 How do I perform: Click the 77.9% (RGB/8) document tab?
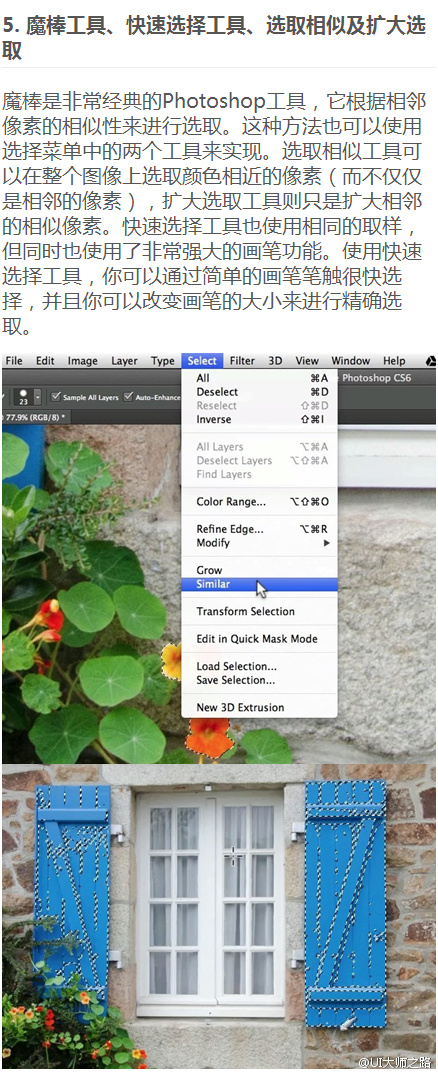point(34,416)
